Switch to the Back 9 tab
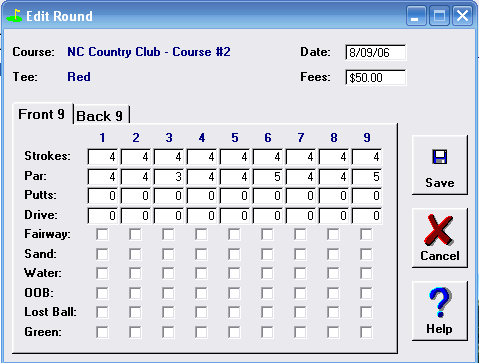This screenshot has width=479, height=363. [x=100, y=116]
